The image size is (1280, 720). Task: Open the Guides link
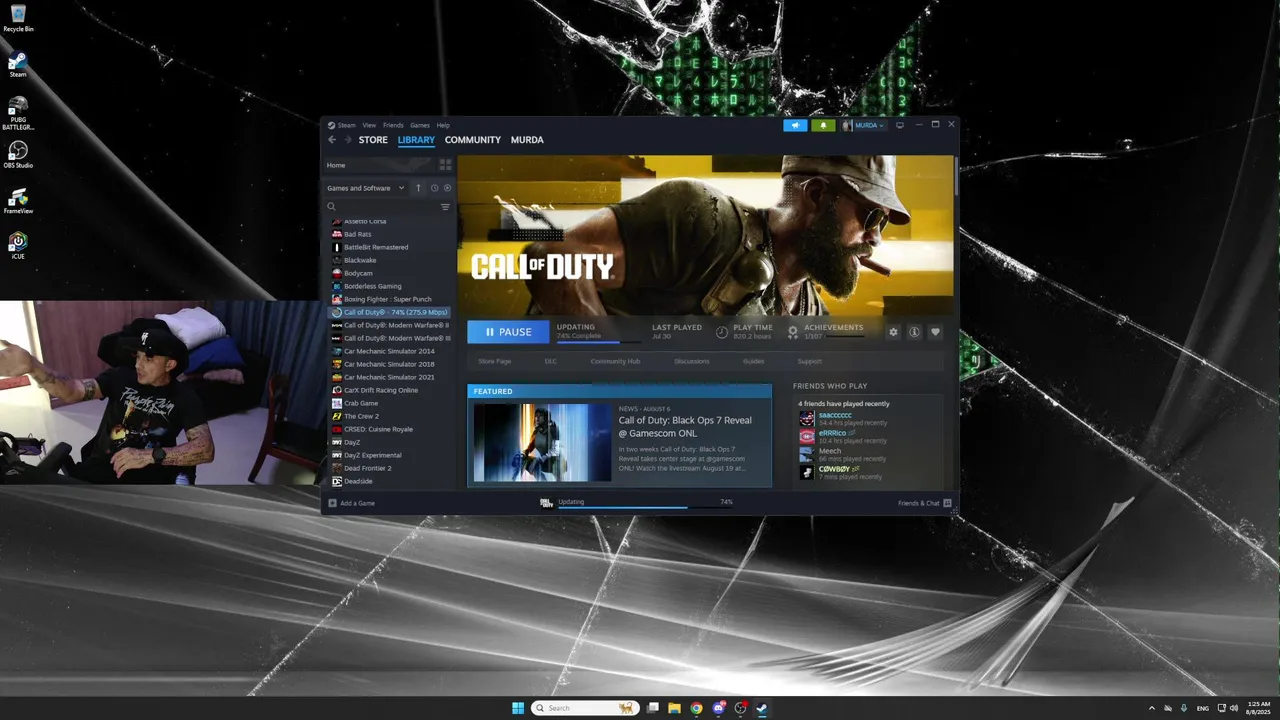[754, 361]
